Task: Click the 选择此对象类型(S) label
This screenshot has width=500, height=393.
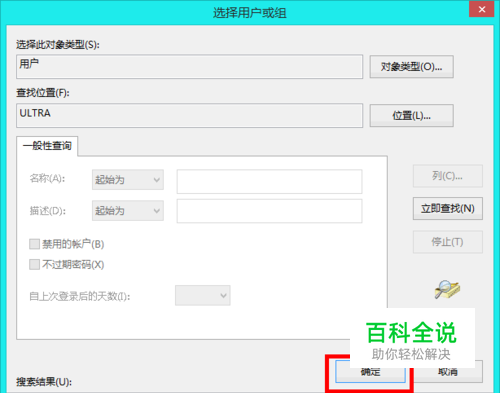Action: [x=58, y=45]
